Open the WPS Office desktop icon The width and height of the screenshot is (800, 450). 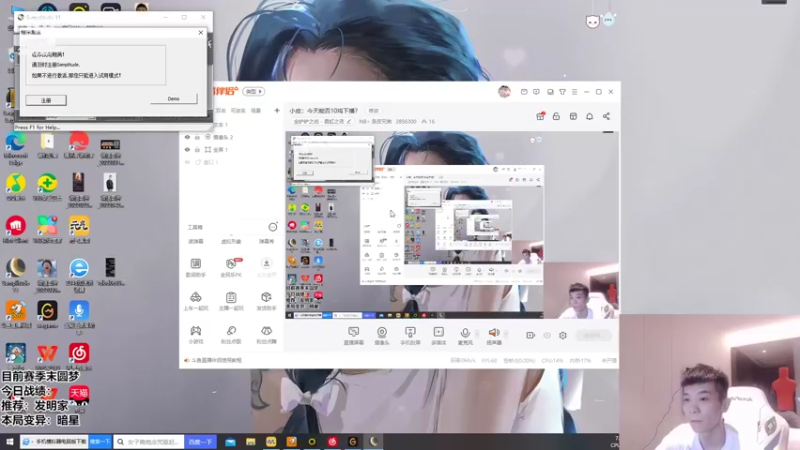[x=47, y=357]
